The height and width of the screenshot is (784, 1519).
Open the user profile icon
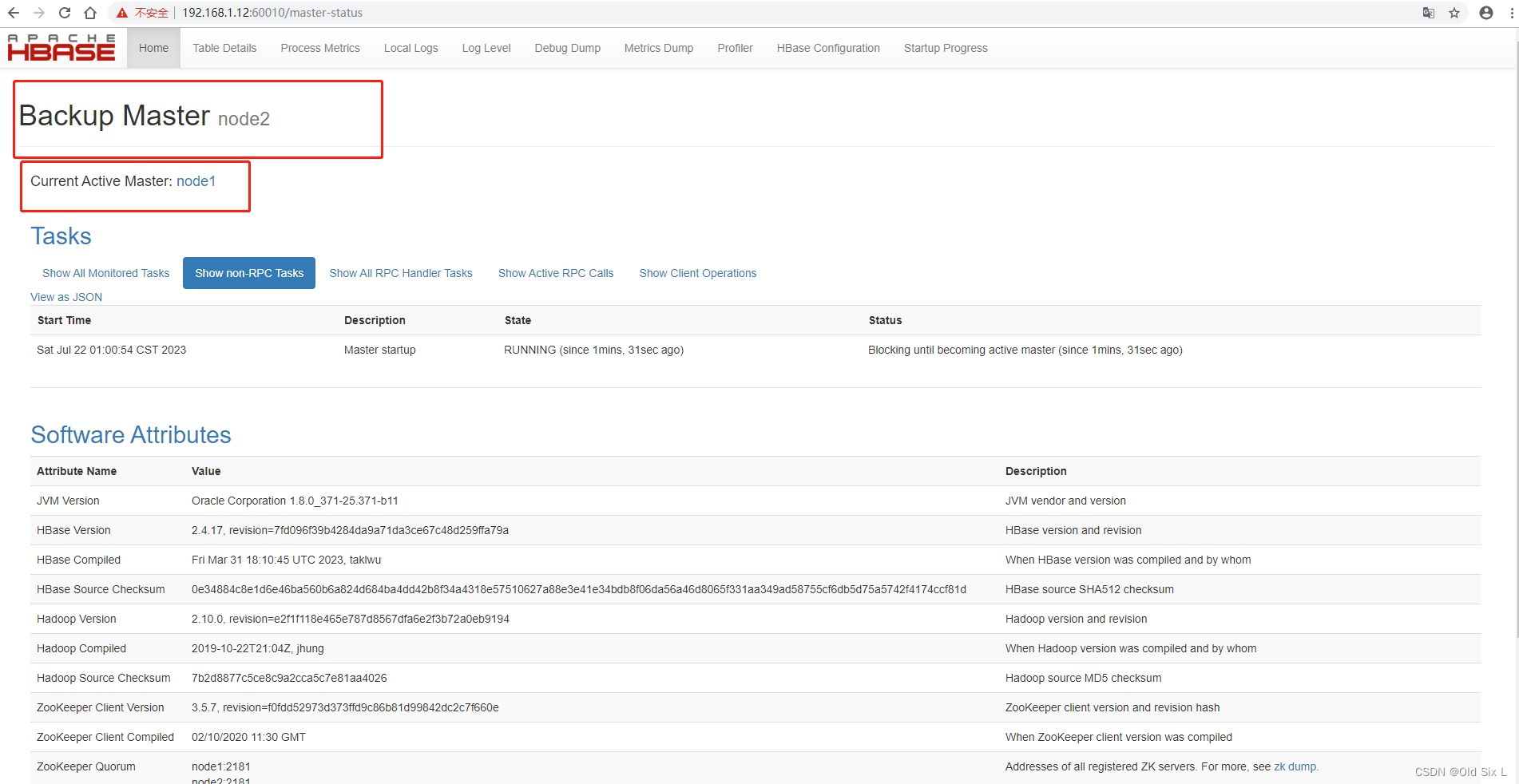(x=1486, y=13)
